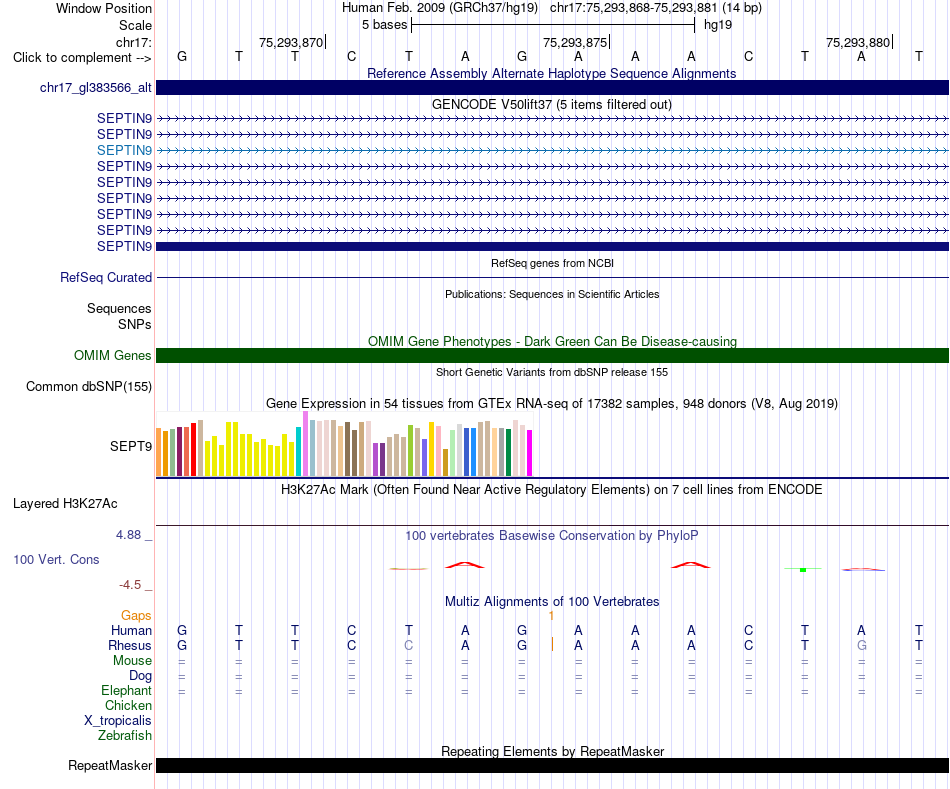Click the 'GENCODE V50lift37 (5 items filtered out)' title
The height and width of the screenshot is (789, 950).
[x=552, y=104]
